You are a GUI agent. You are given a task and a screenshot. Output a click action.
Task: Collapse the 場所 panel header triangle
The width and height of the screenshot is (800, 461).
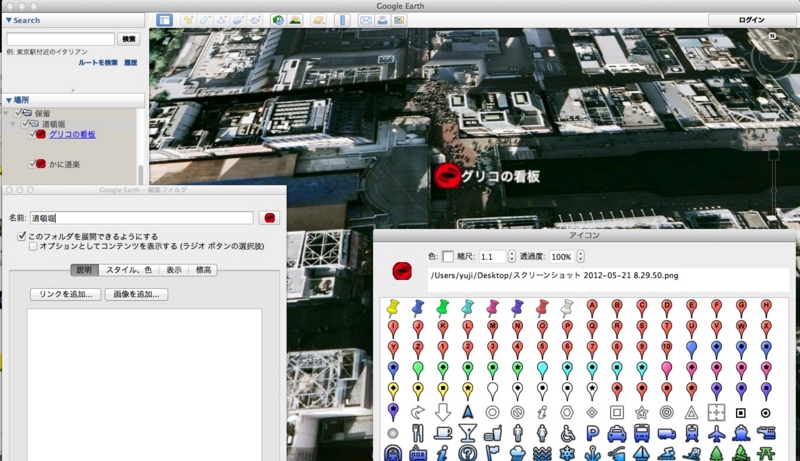click(x=9, y=100)
